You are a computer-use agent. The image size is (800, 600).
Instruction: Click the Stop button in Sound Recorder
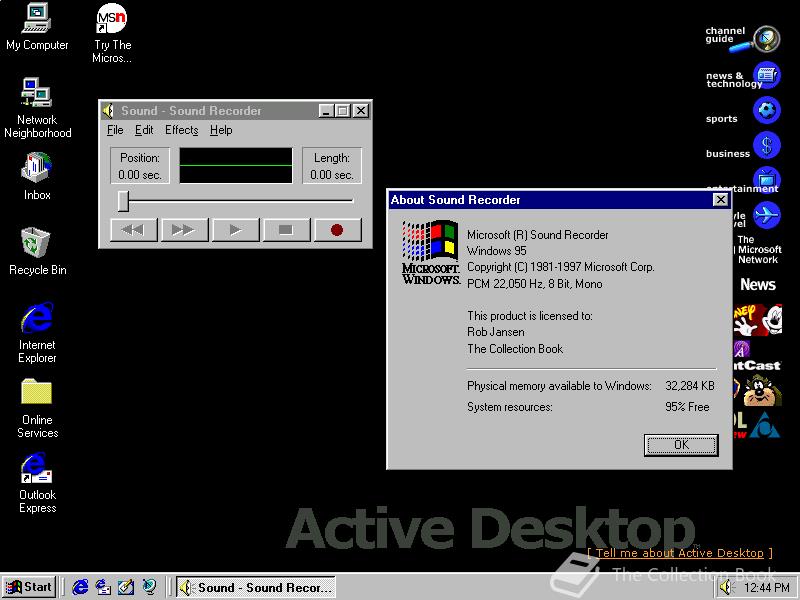(x=286, y=230)
